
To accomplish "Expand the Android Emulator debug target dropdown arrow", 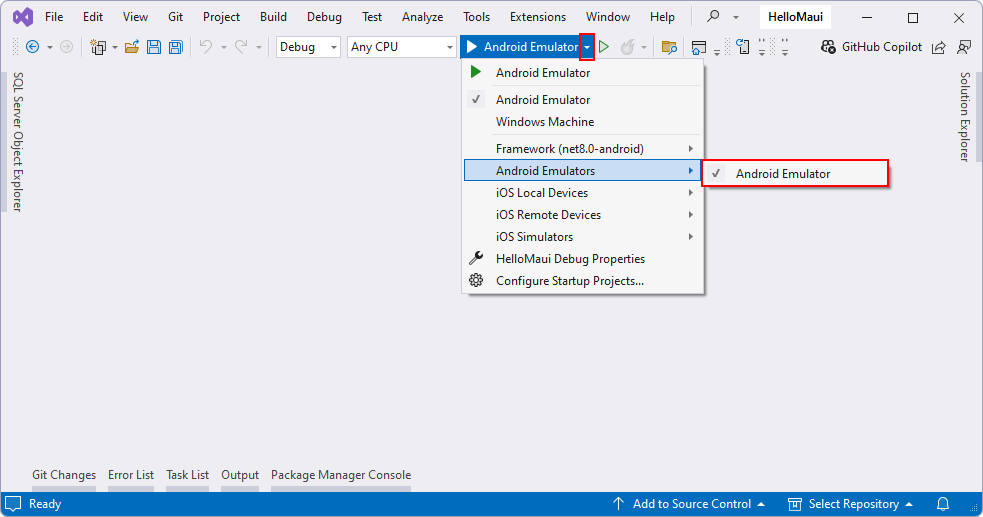I will tap(587, 47).
